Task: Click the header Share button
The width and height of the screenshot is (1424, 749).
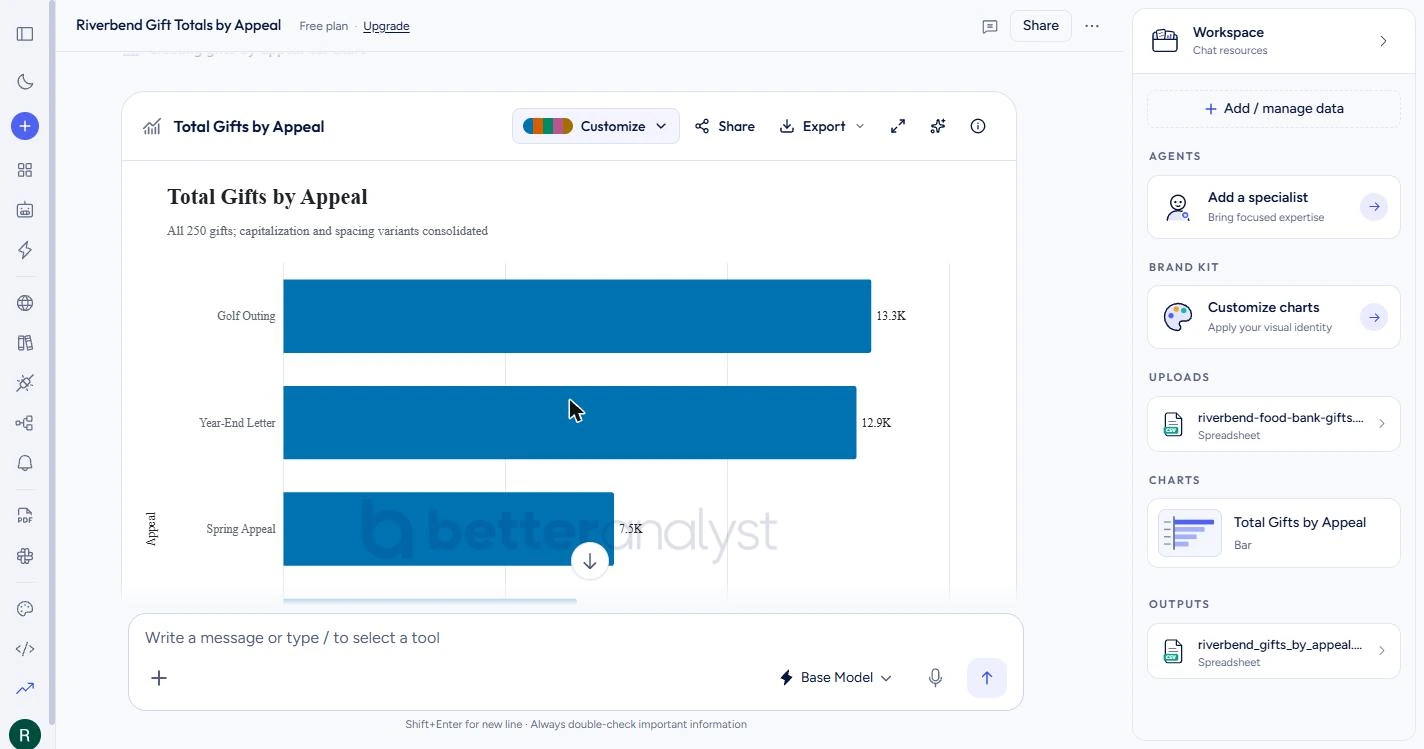Action: coord(1040,26)
